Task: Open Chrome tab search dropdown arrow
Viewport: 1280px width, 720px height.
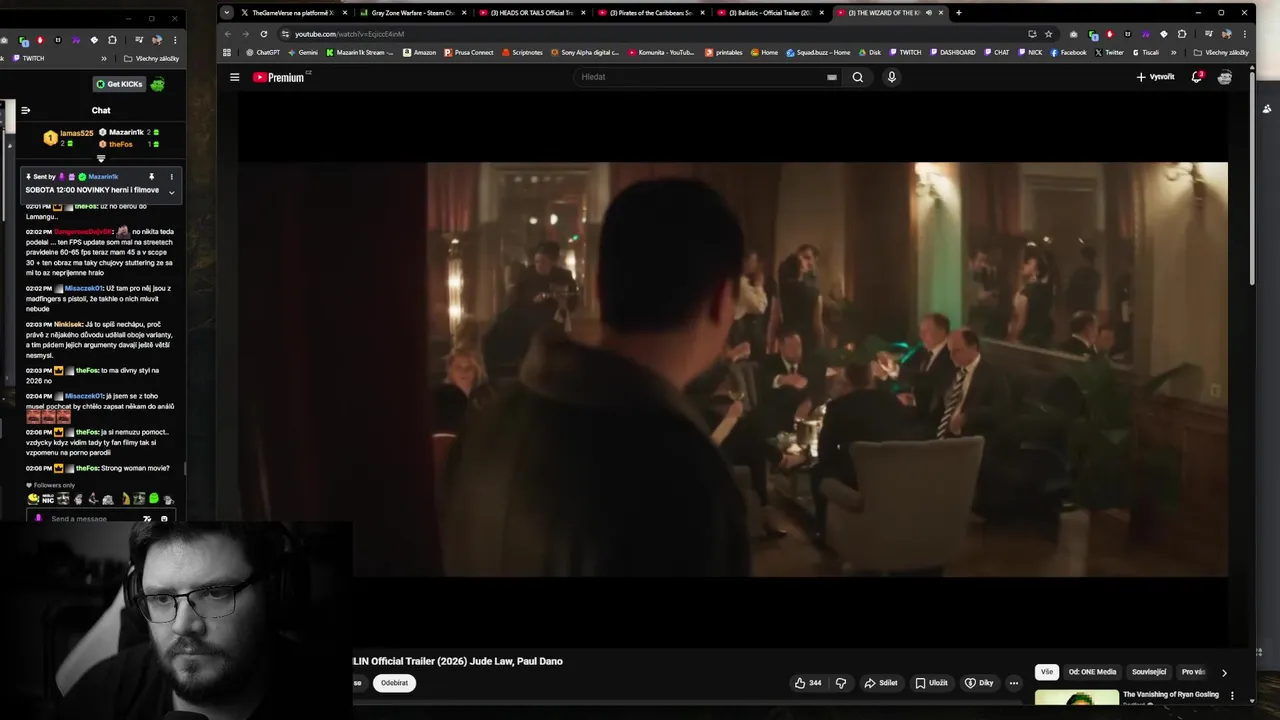Action: [227, 13]
